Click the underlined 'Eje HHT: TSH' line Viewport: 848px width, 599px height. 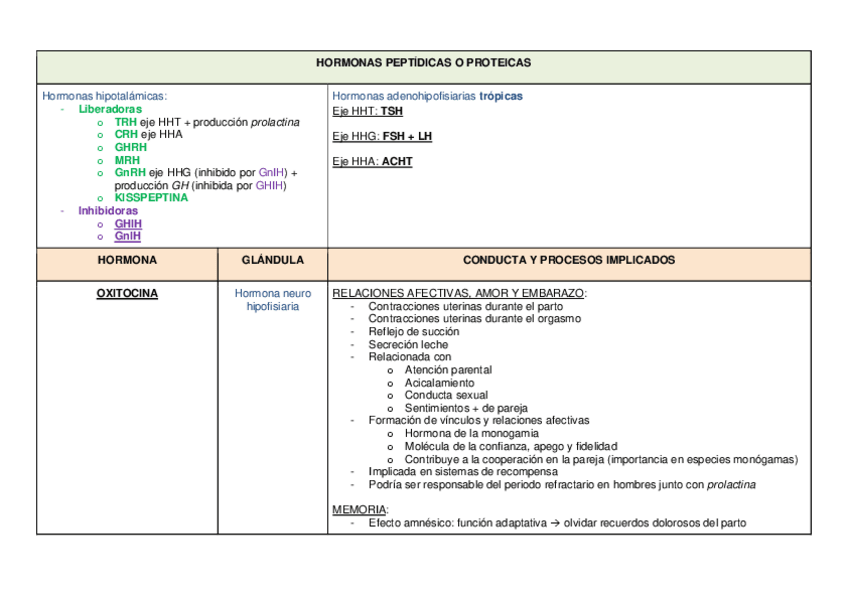[367, 112]
